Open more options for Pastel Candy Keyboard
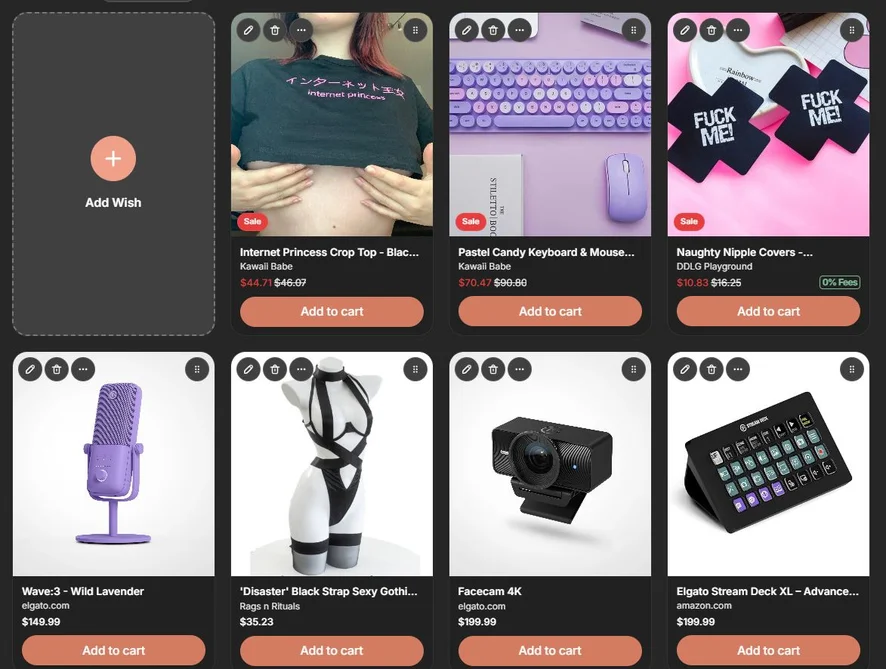Viewport: 886px width, 669px height. click(519, 30)
